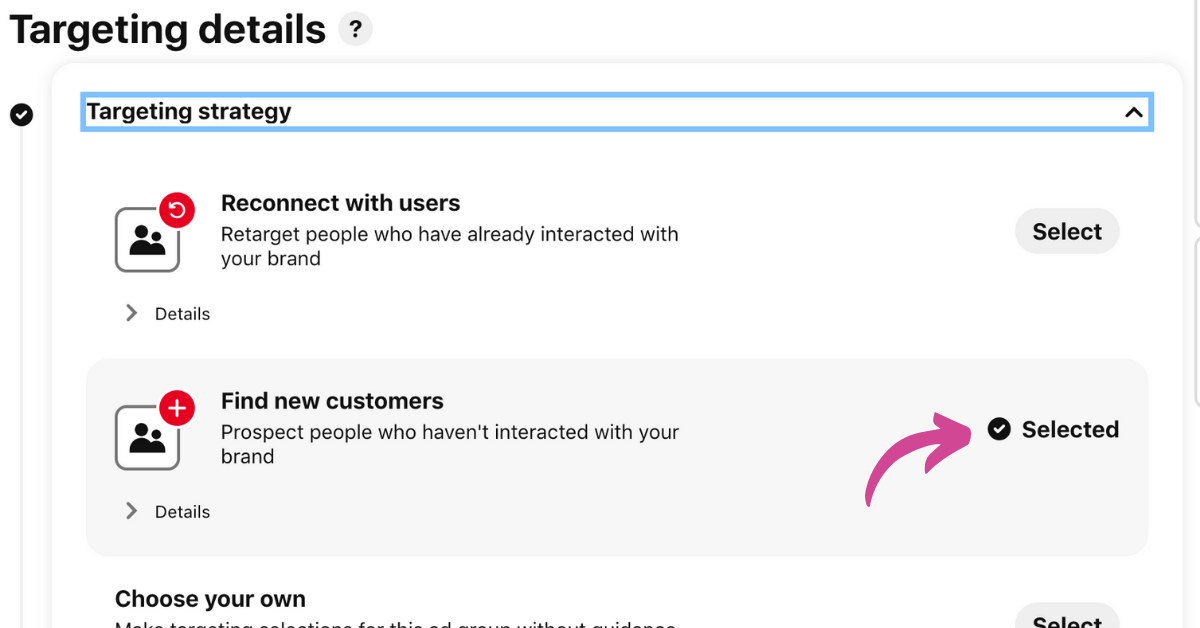This screenshot has height=628, width=1200.
Task: Click the Reconnect with users audience icon
Action: 147,240
